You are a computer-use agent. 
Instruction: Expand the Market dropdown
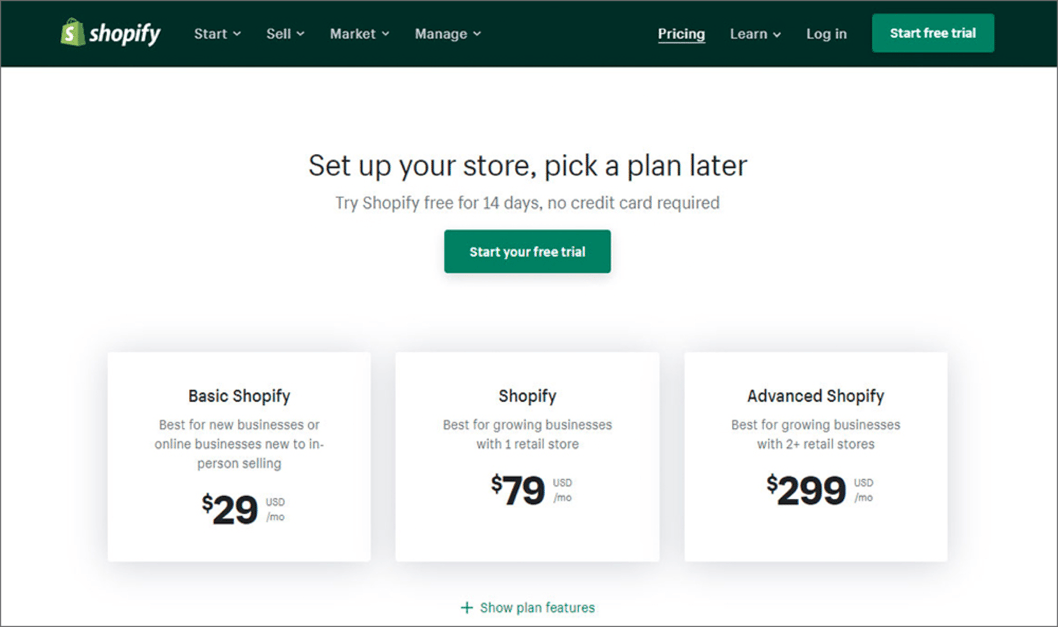(x=358, y=33)
